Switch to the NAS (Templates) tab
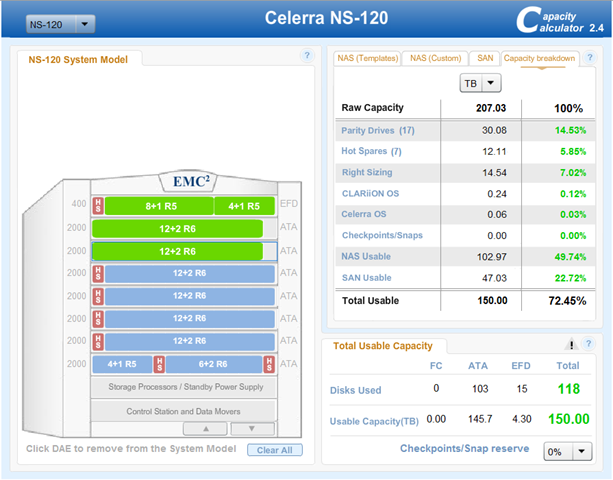 (366, 58)
